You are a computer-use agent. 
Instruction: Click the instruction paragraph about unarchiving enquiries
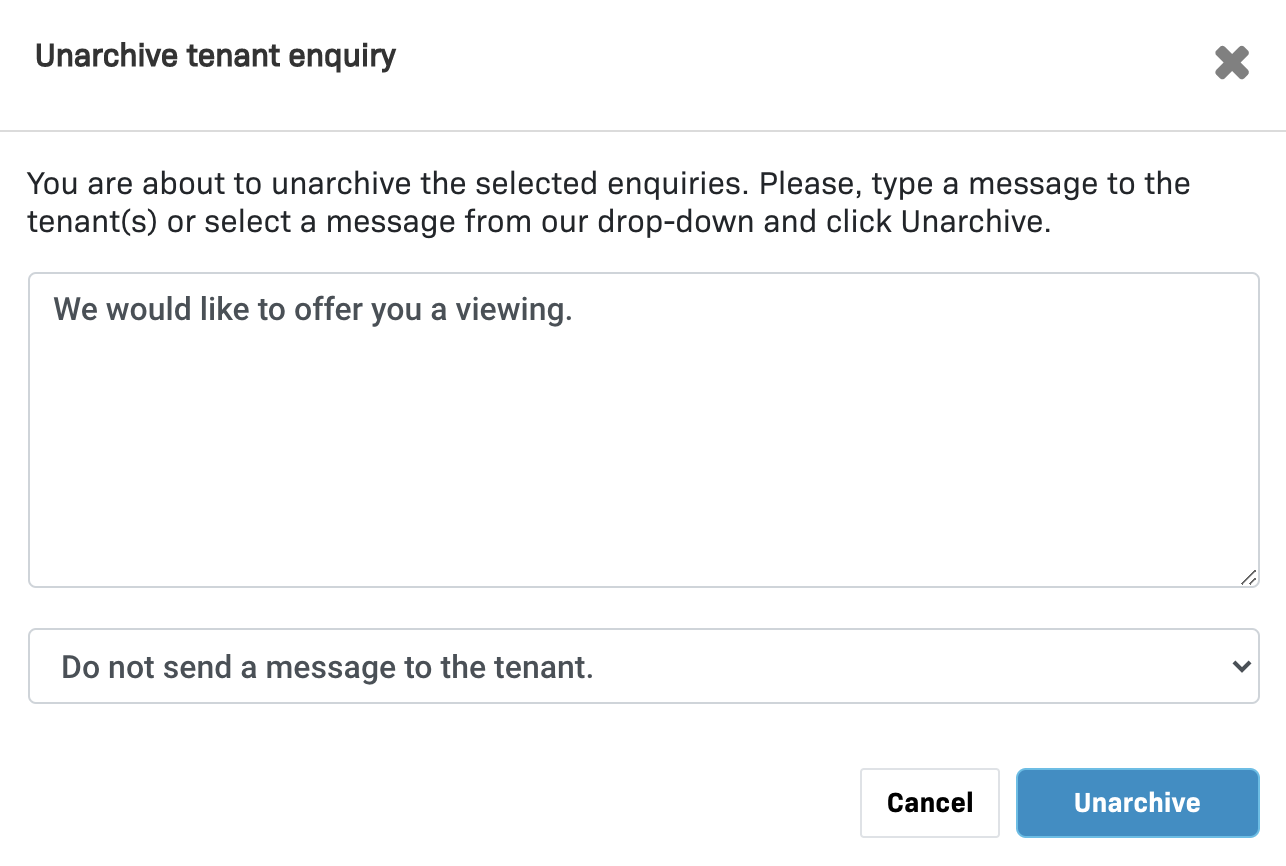(608, 202)
